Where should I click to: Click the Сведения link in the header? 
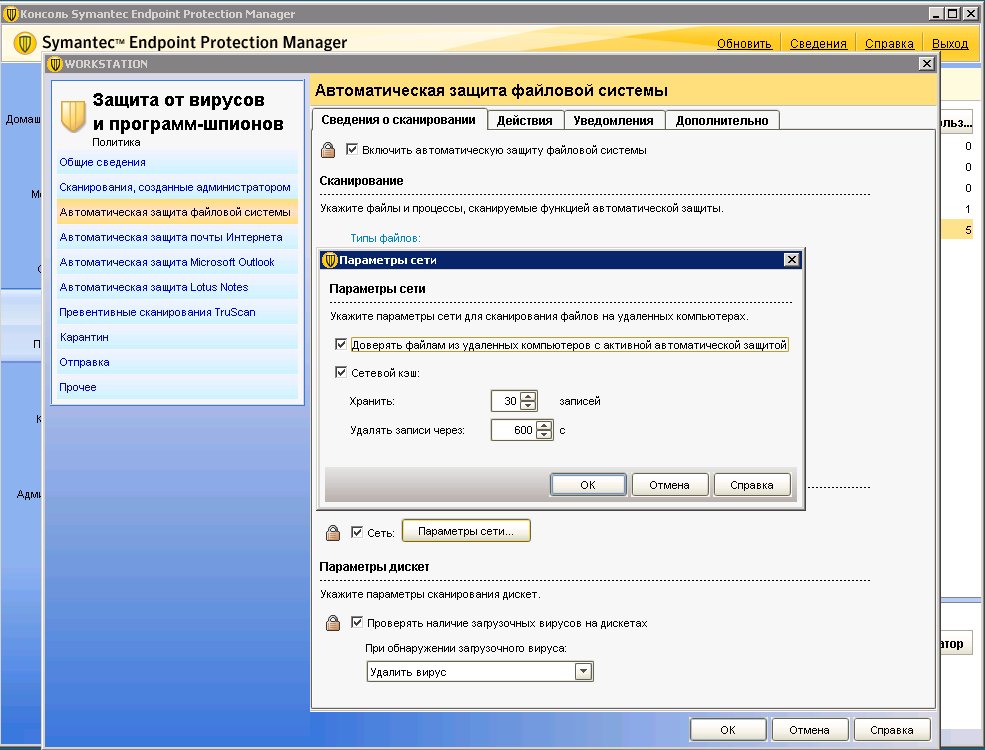819,43
